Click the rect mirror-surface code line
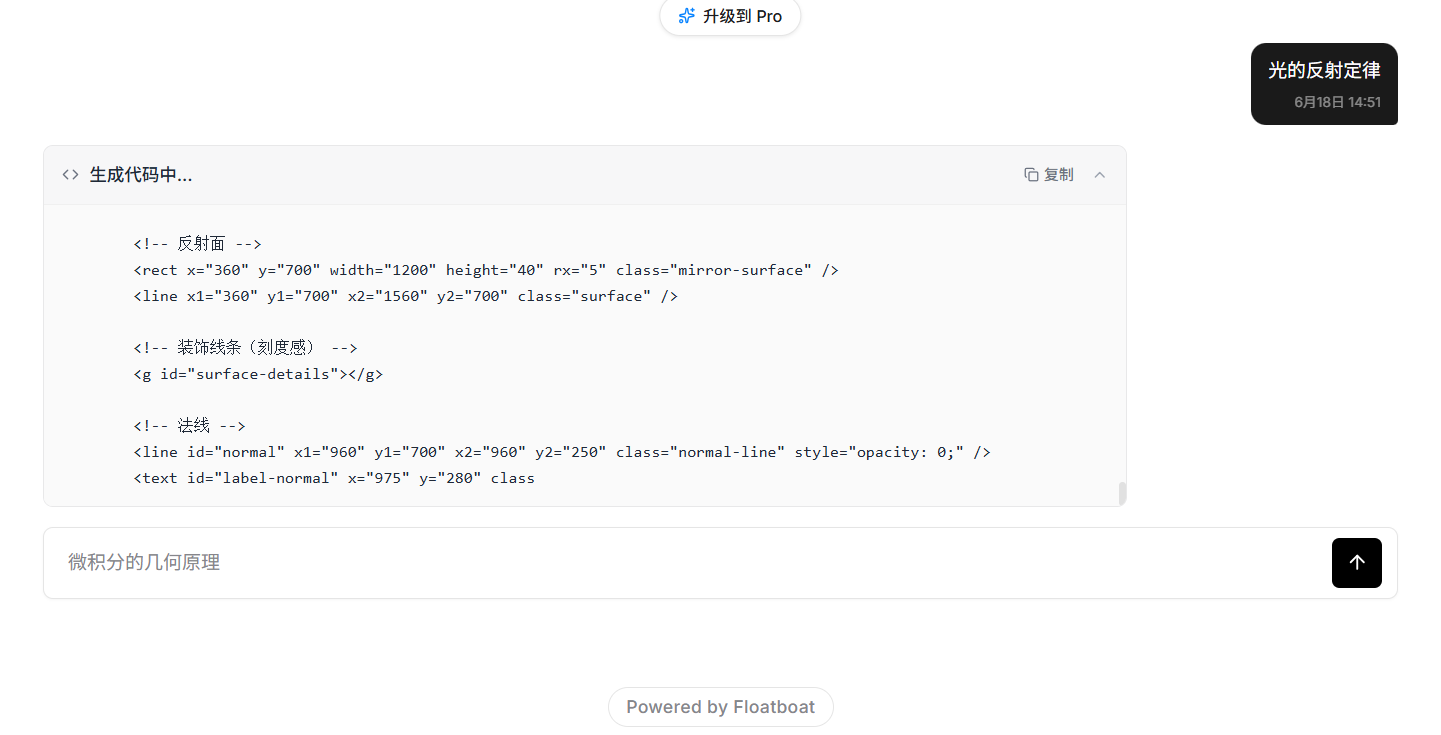Image resolution: width=1441 pixels, height=735 pixels. pos(486,270)
